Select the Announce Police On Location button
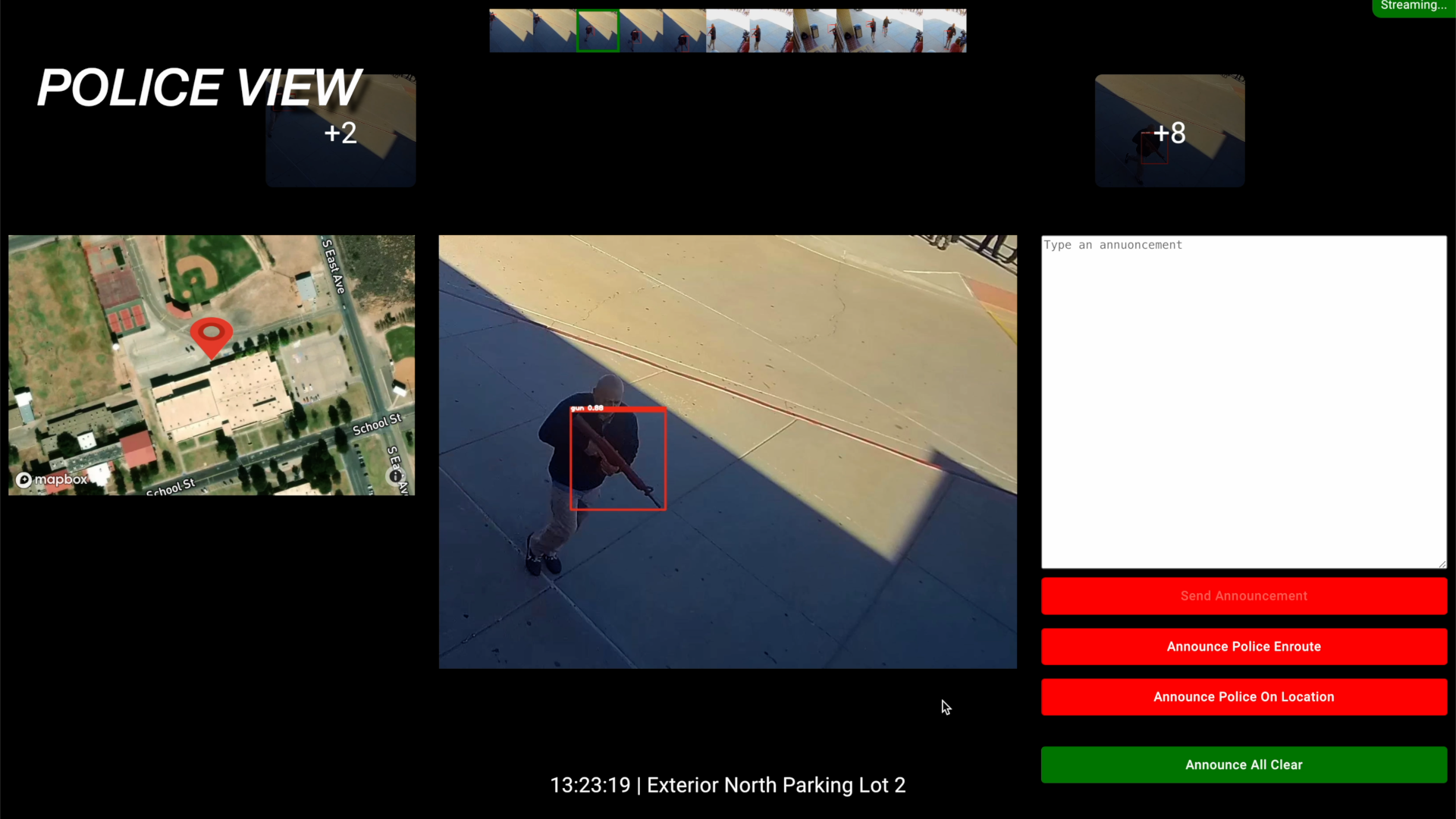Image resolution: width=1456 pixels, height=819 pixels. tap(1244, 696)
